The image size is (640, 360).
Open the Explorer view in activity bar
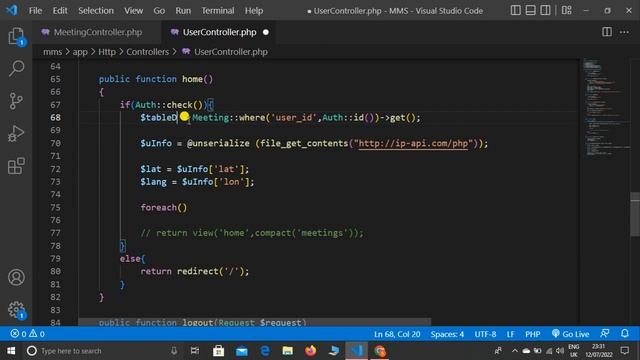pyautogui.click(x=16, y=36)
